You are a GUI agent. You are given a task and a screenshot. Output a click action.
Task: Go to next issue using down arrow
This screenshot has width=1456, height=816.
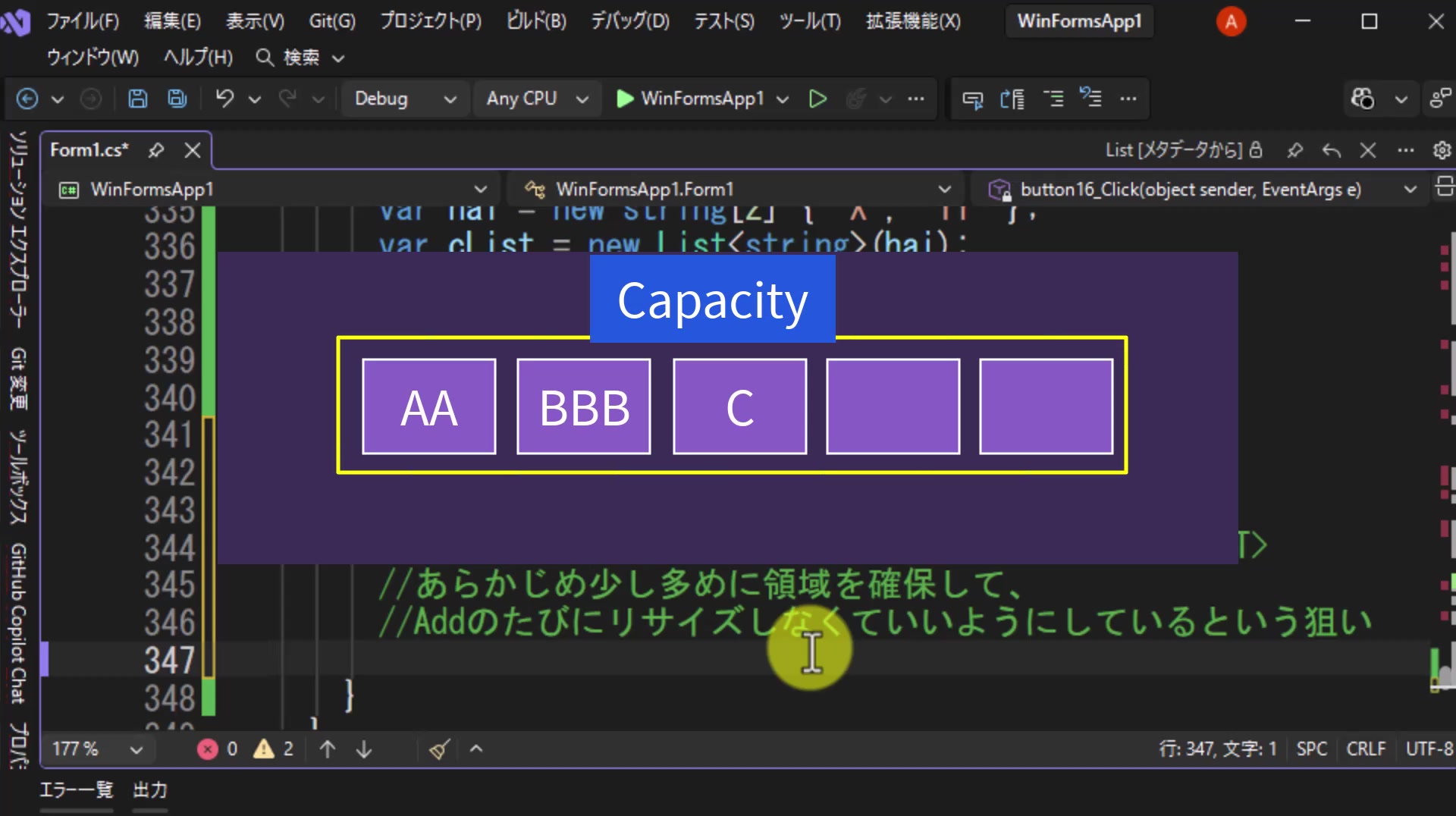click(x=364, y=749)
